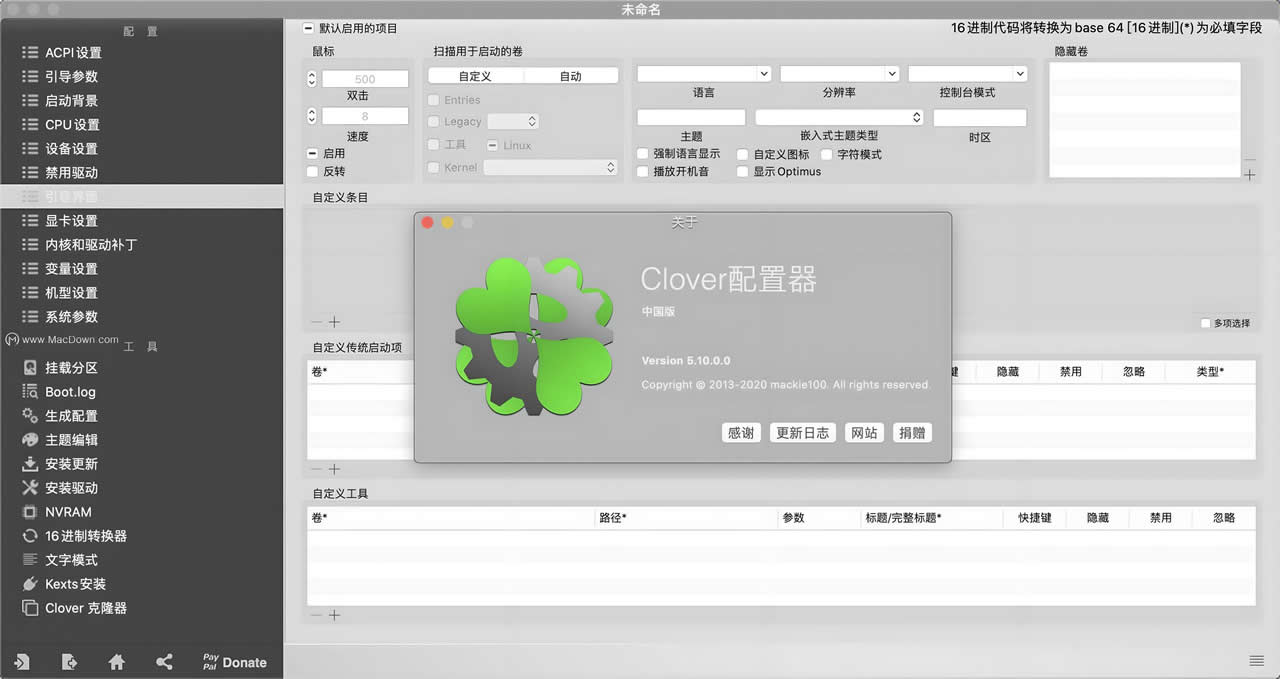Open the 挂载分区 tool icon

click(x=30, y=368)
